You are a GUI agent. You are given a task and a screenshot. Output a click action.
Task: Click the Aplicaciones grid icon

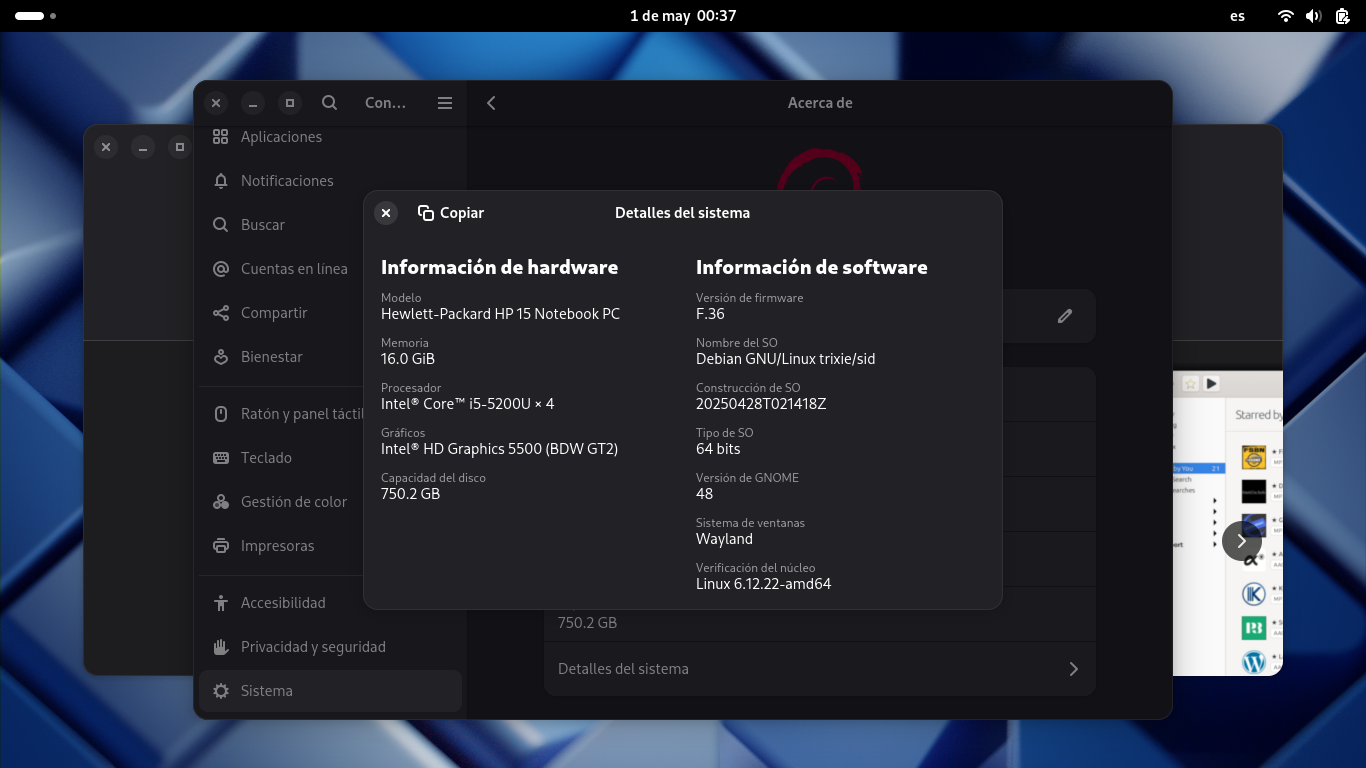pos(221,137)
